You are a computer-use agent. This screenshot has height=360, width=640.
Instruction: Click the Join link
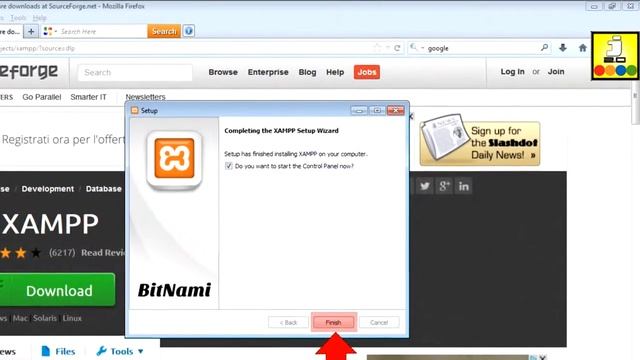point(556,72)
